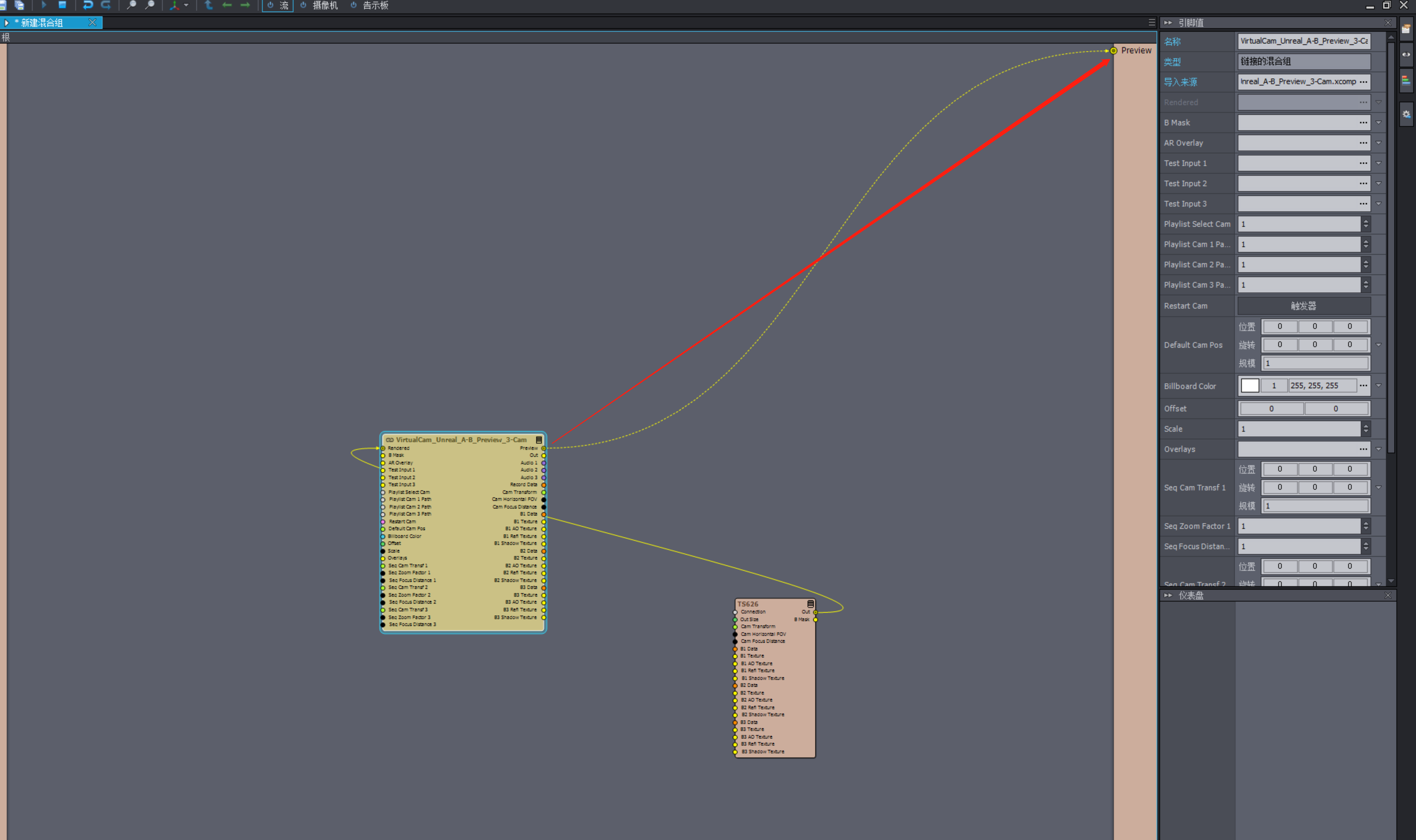Screen dimensions: 1416x840
Task: Open the gear settings icon in right sidebar
Action: click(1406, 114)
